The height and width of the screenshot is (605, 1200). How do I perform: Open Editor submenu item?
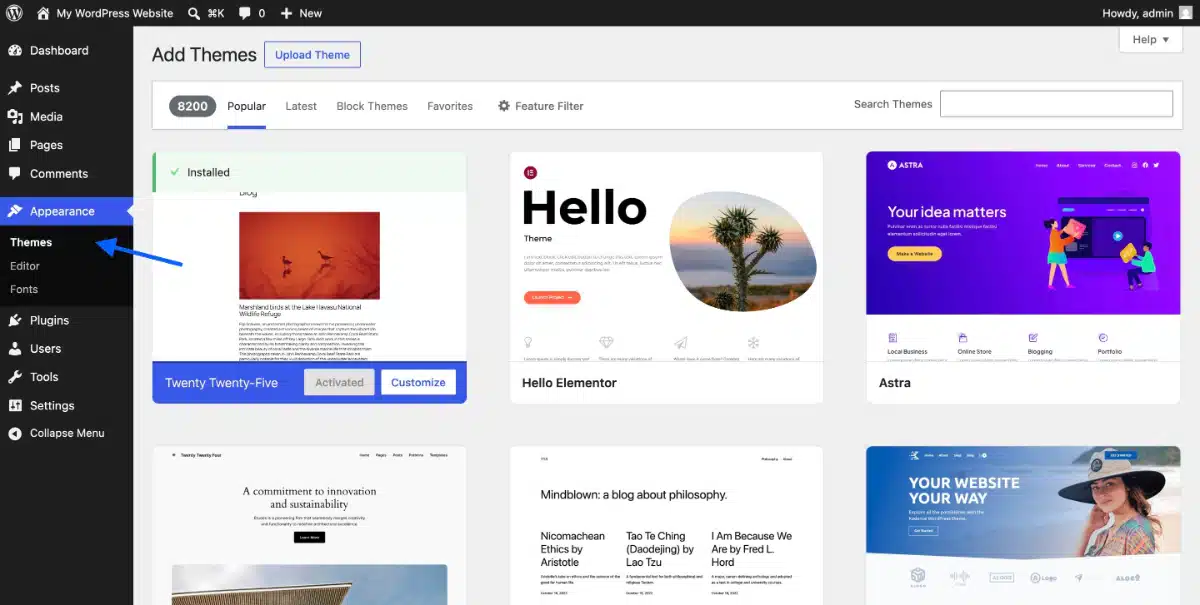[25, 266]
